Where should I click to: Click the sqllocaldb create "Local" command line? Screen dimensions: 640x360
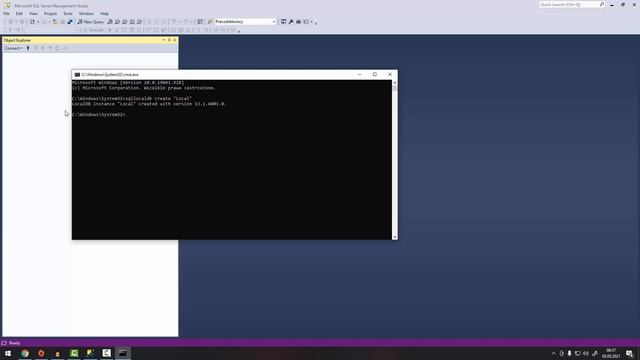[132, 98]
